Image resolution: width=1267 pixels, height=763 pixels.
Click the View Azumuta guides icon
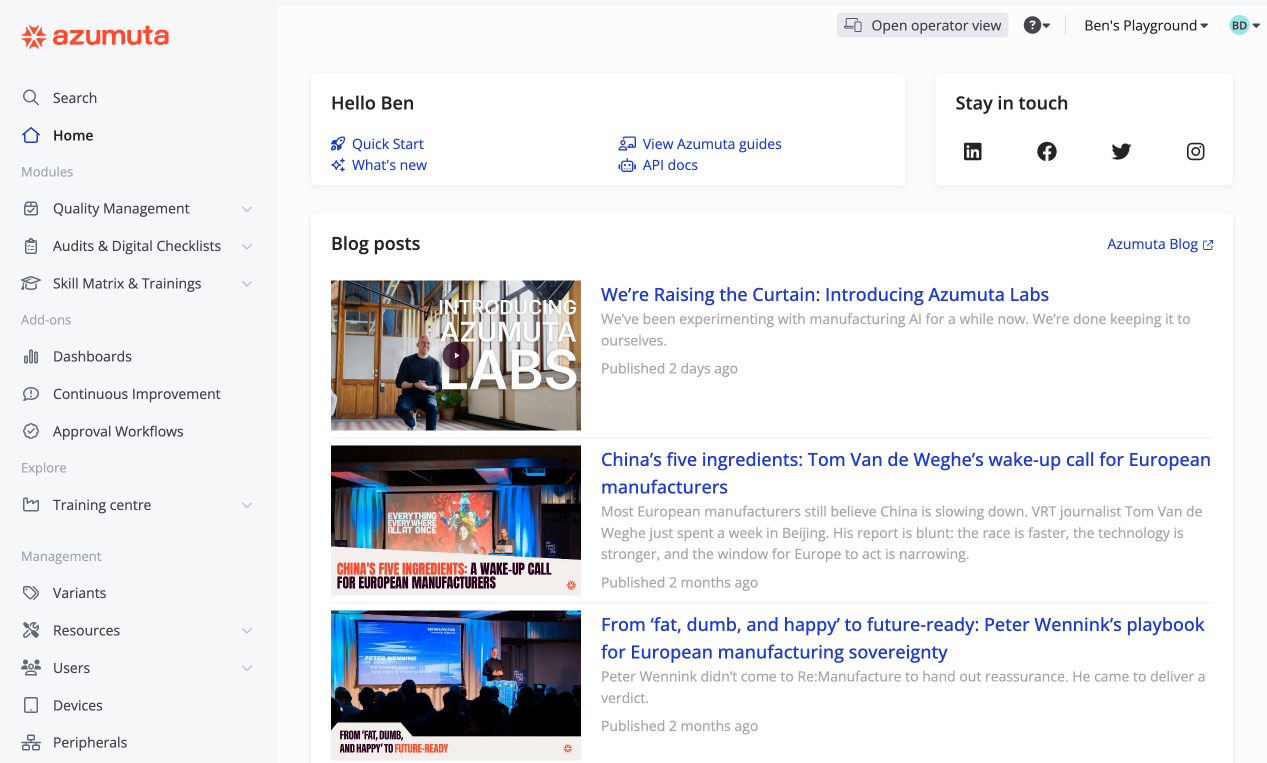(627, 144)
